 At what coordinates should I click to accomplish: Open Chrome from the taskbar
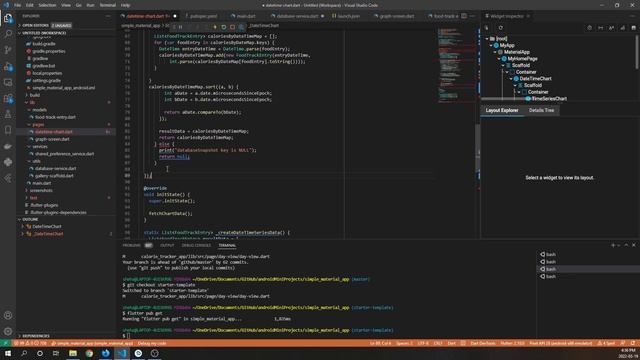89,353
